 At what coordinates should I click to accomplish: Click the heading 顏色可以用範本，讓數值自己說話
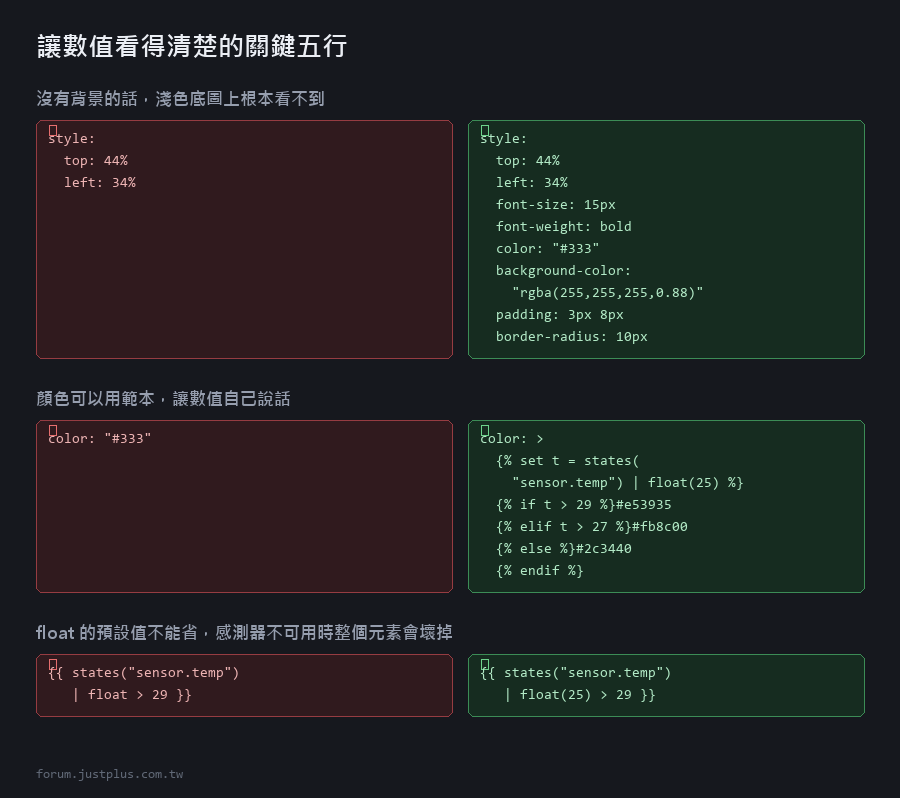tap(163, 398)
